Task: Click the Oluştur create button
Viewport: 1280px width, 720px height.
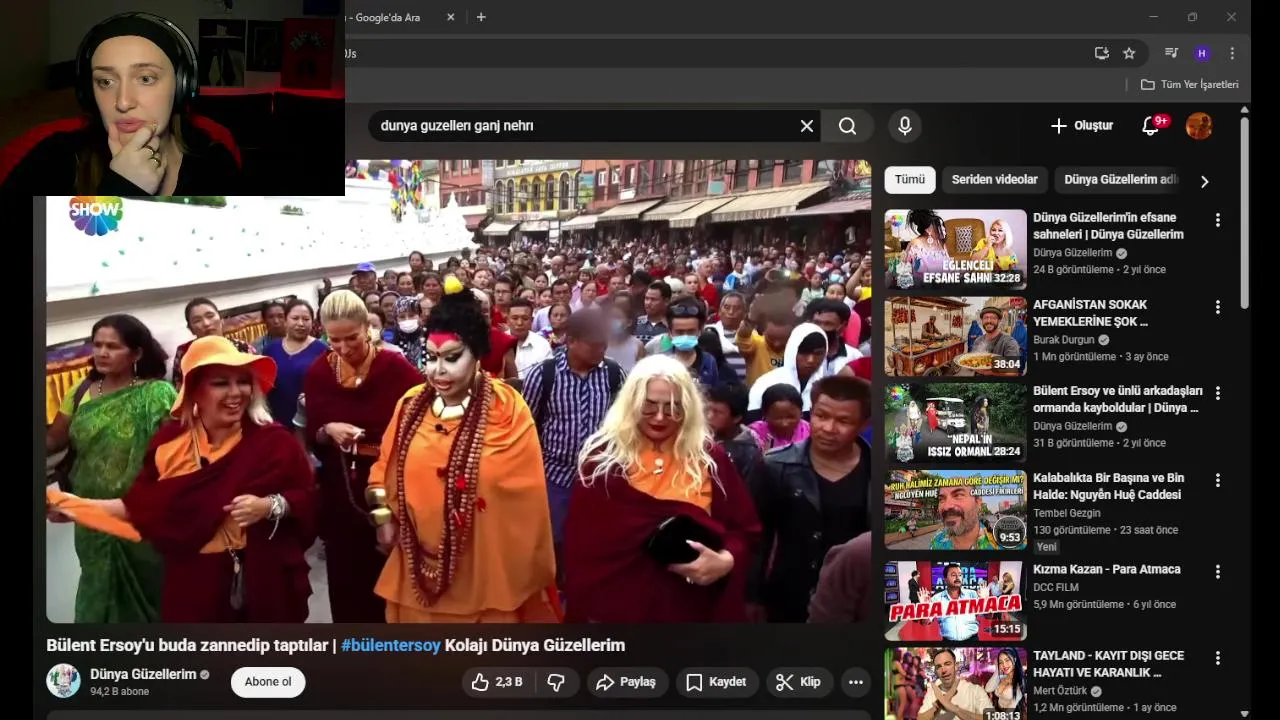Action: coord(1082,126)
